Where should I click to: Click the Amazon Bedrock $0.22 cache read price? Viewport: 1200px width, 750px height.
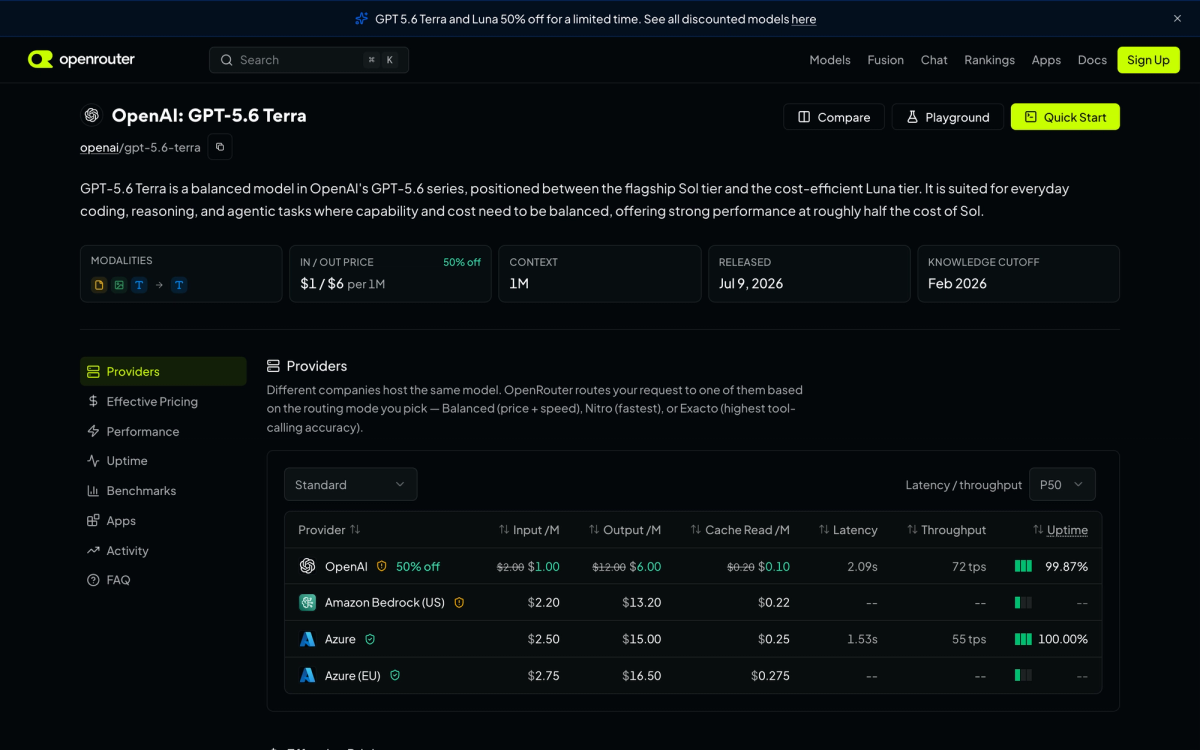(x=774, y=603)
